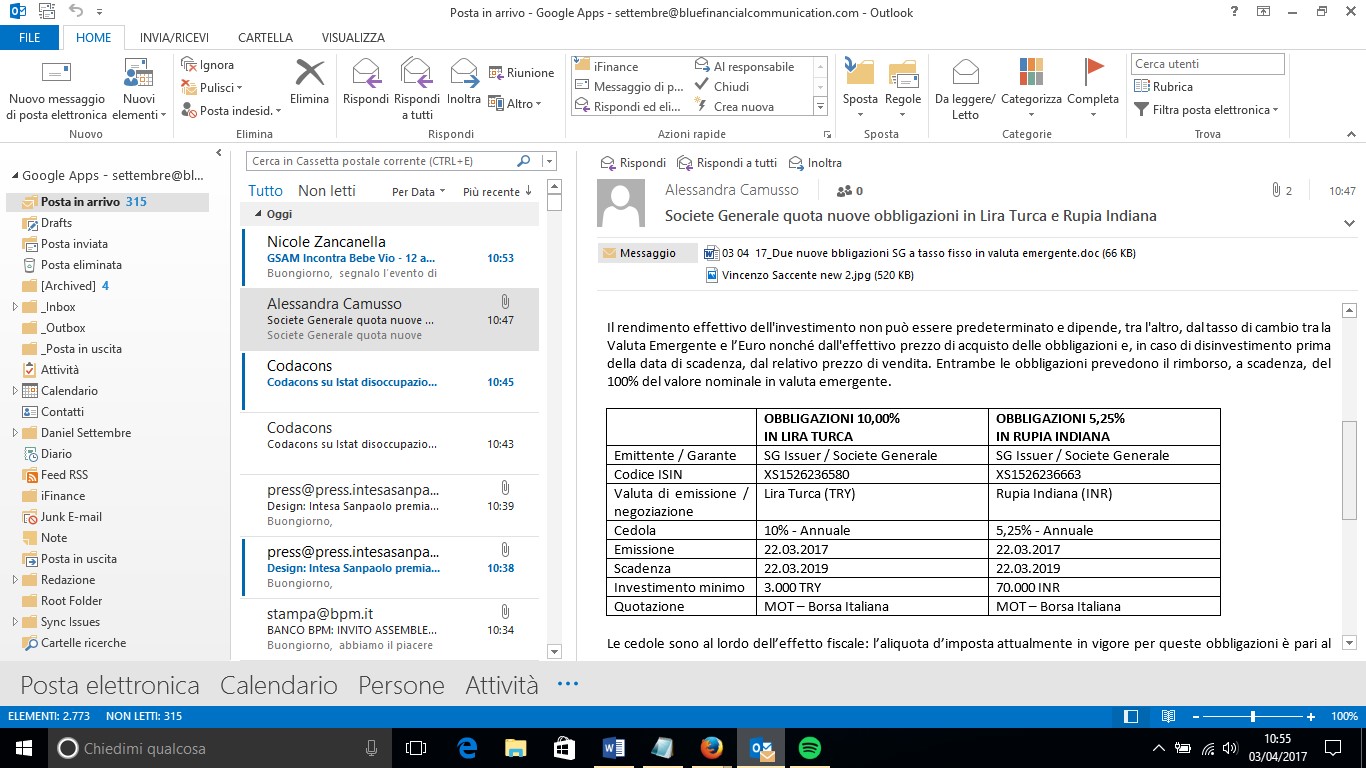
Task: Open the Categorizza color menu
Action: (1031, 90)
